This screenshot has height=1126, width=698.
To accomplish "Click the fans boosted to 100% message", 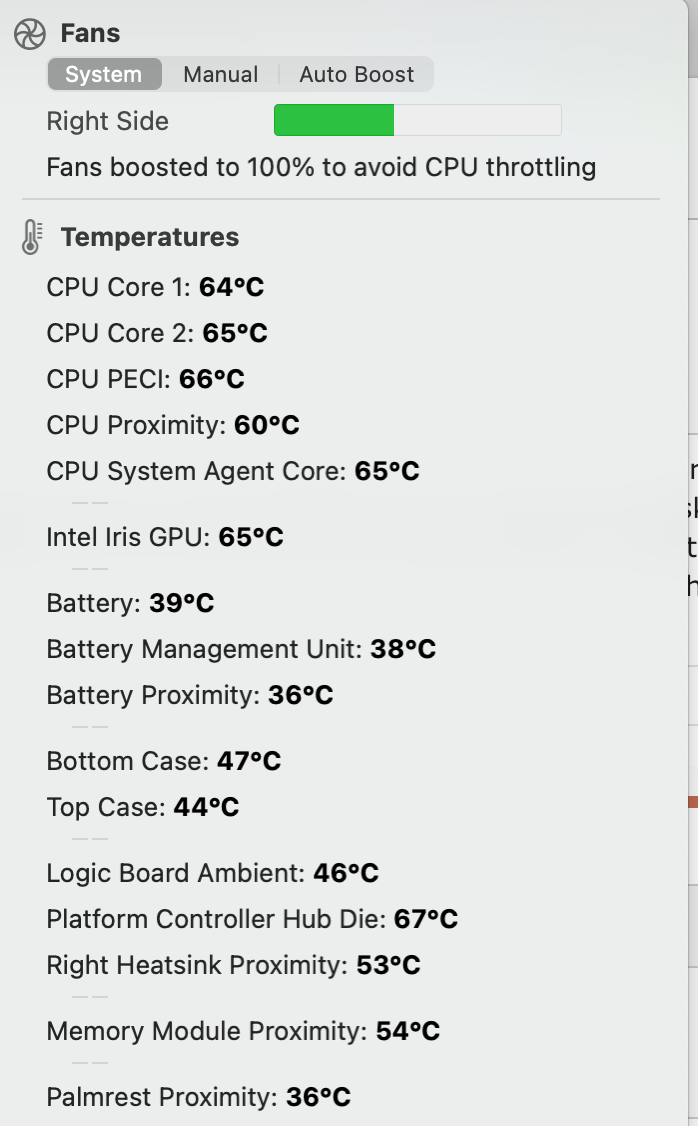I will click(x=321, y=167).
